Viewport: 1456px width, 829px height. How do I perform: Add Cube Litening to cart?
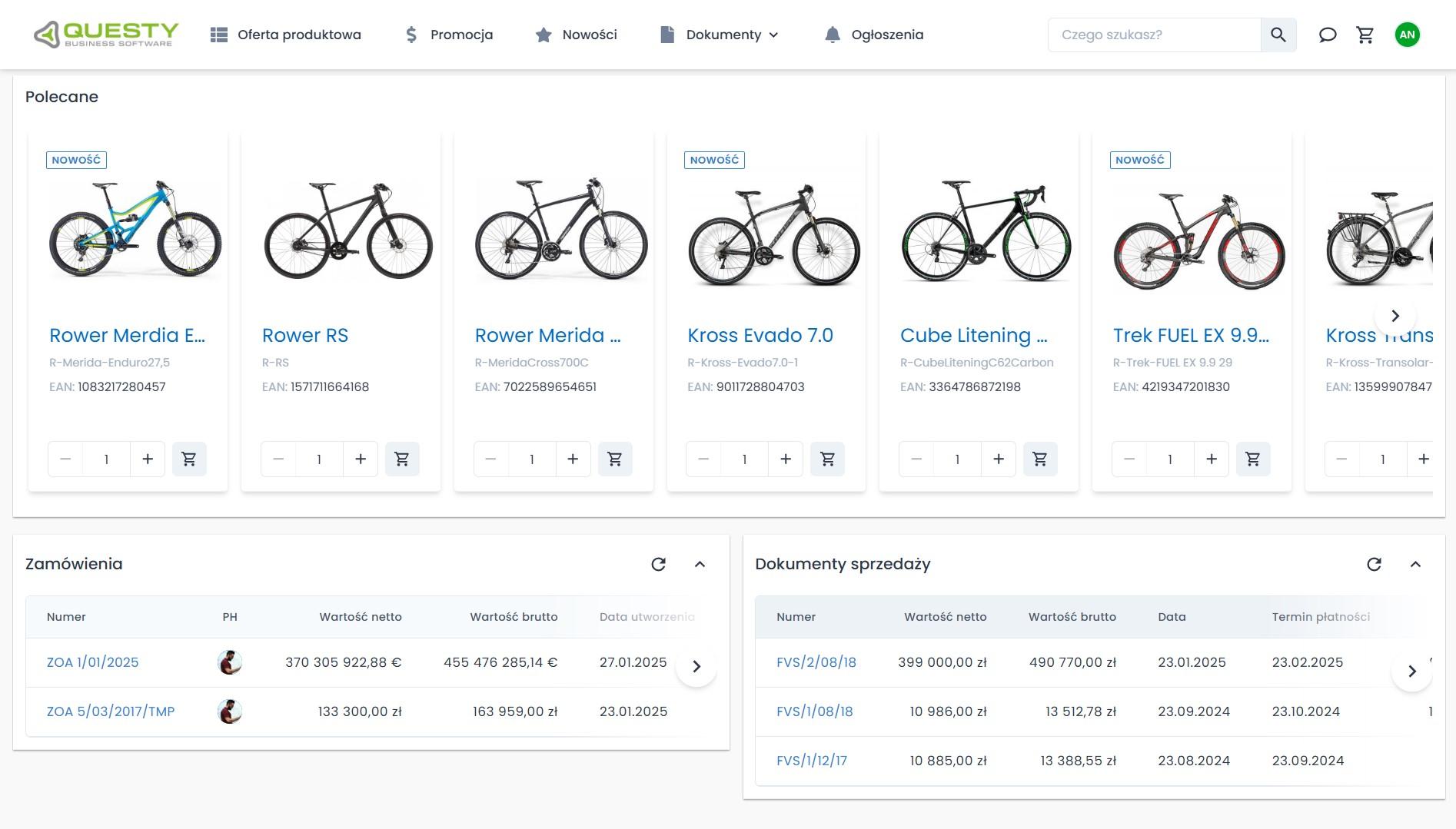point(1040,459)
